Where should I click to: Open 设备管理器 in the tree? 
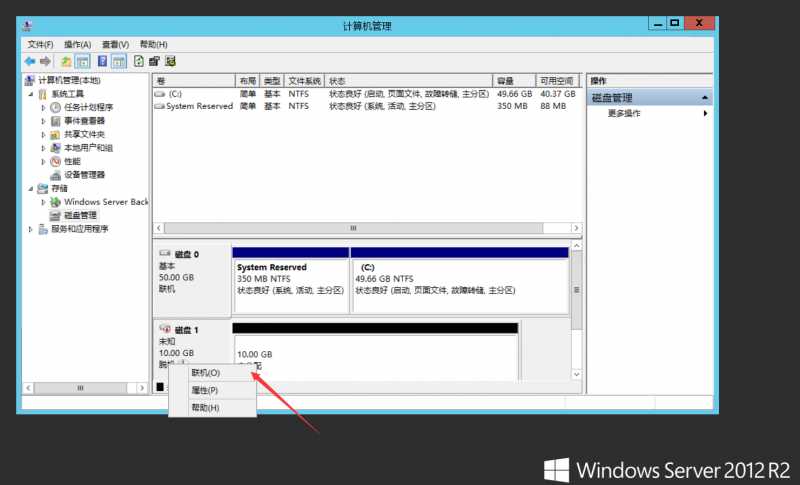point(84,175)
